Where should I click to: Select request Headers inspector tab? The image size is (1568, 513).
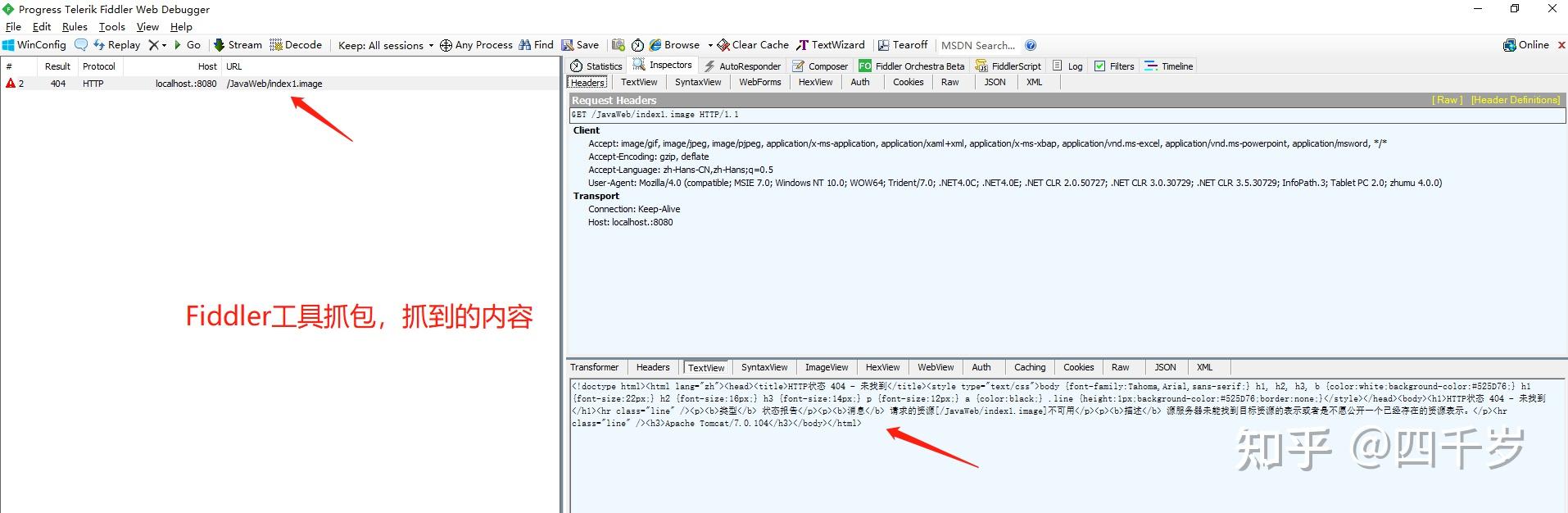[588, 83]
